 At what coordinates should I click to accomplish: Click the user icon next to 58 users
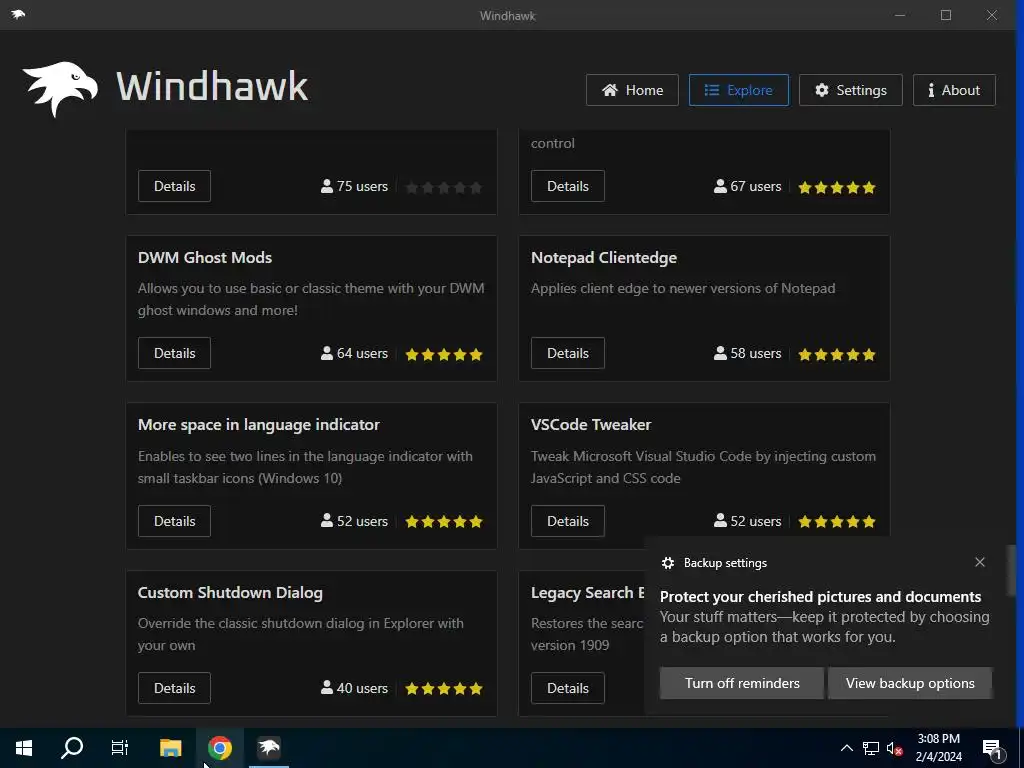pyautogui.click(x=720, y=353)
